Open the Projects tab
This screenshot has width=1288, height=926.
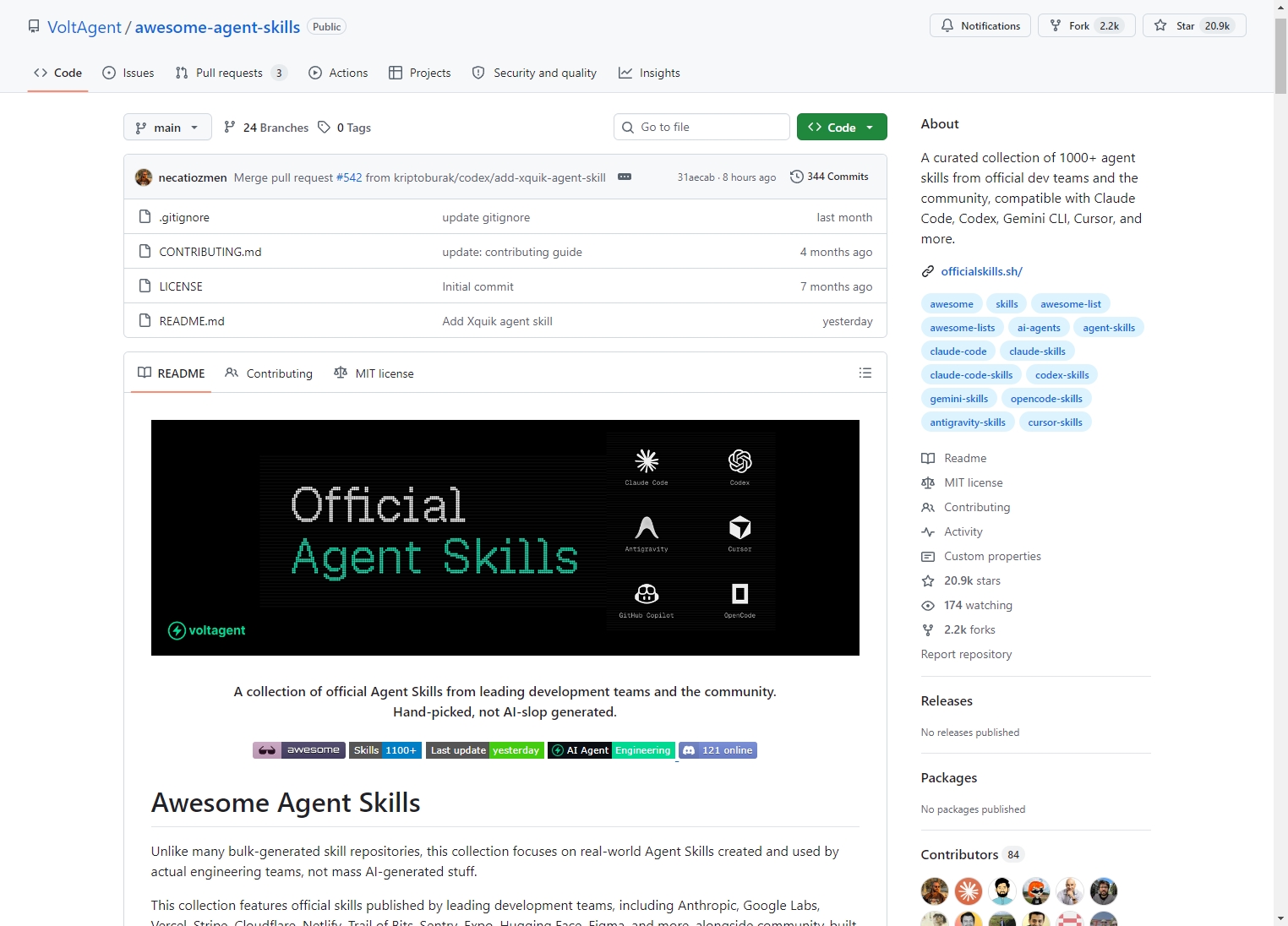pos(420,73)
